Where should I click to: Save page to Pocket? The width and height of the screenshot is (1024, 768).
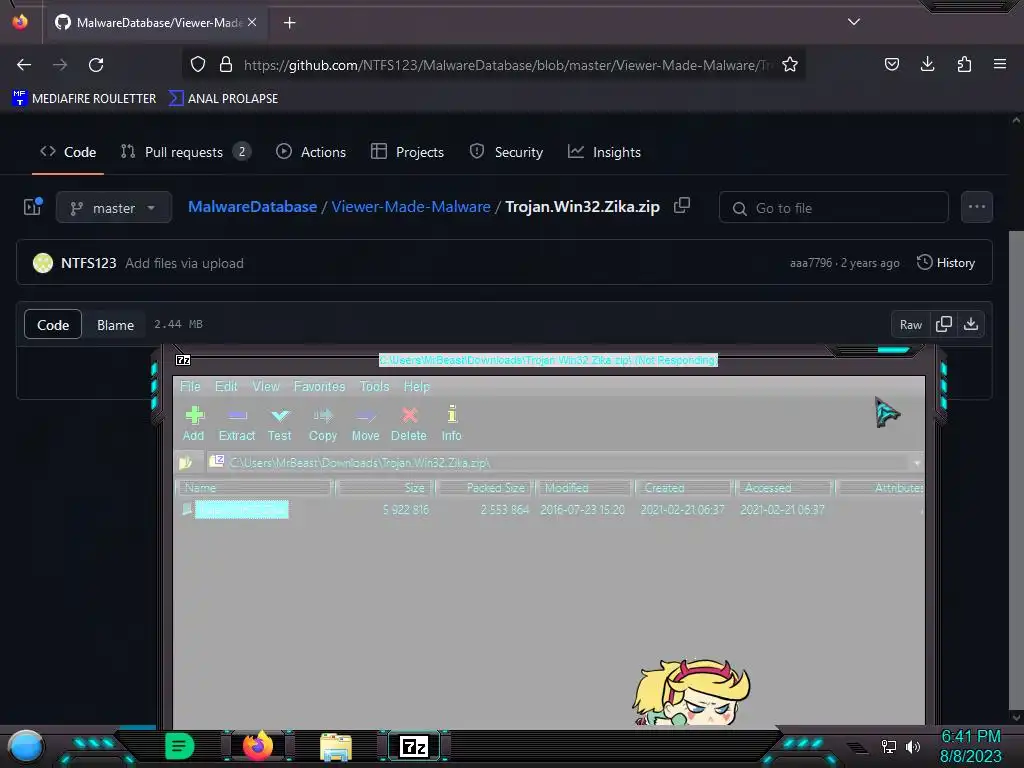pyautogui.click(x=891, y=64)
